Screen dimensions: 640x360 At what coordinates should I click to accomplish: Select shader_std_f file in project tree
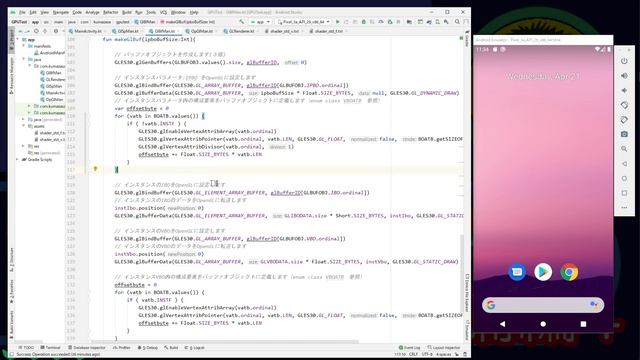point(49,133)
